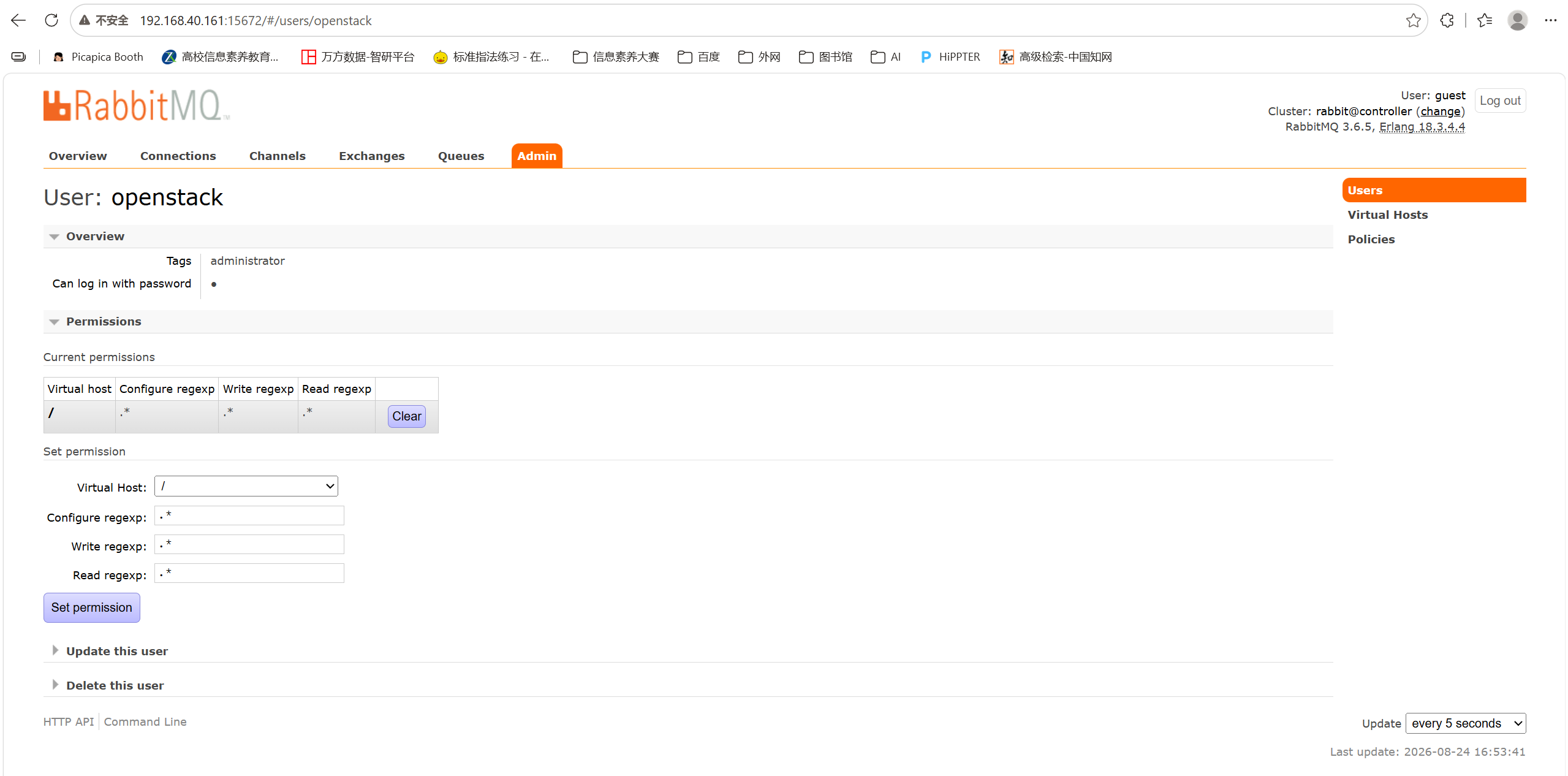Click the cluster change link
Viewport: 1568px width, 776px height.
(1441, 112)
